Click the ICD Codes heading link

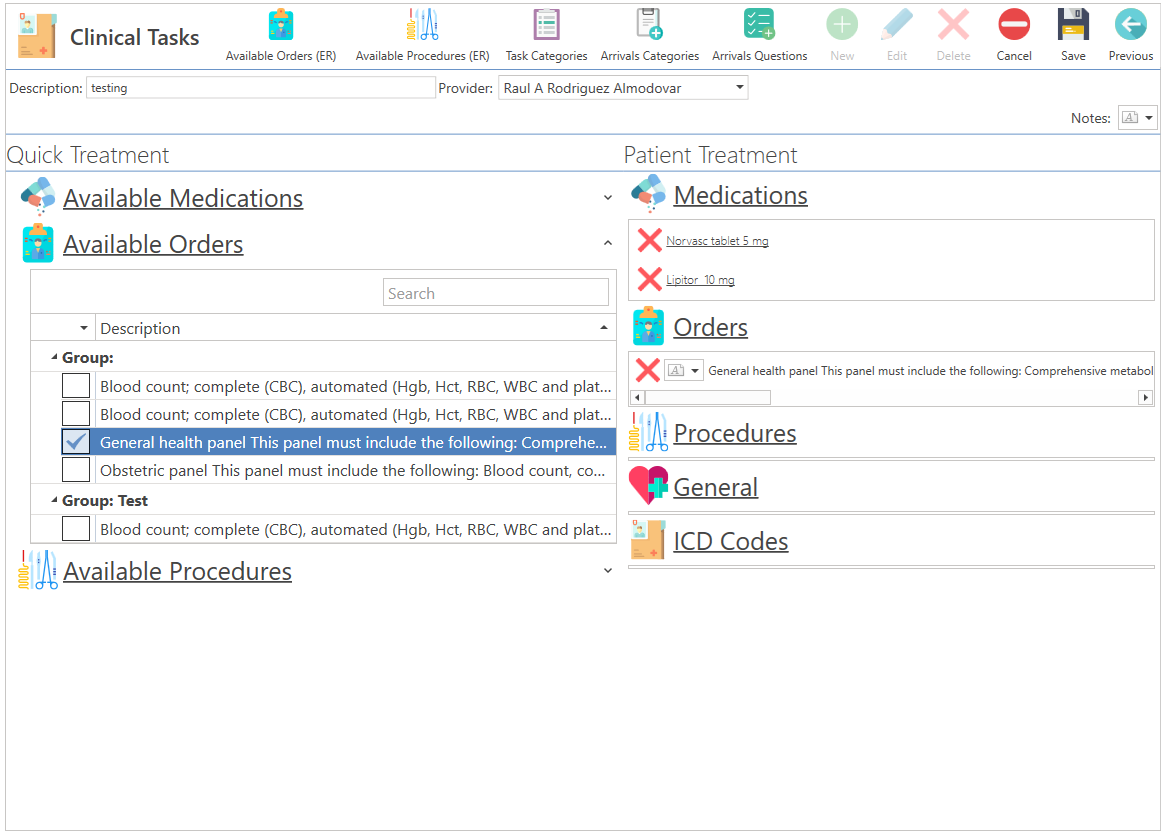tap(731, 540)
